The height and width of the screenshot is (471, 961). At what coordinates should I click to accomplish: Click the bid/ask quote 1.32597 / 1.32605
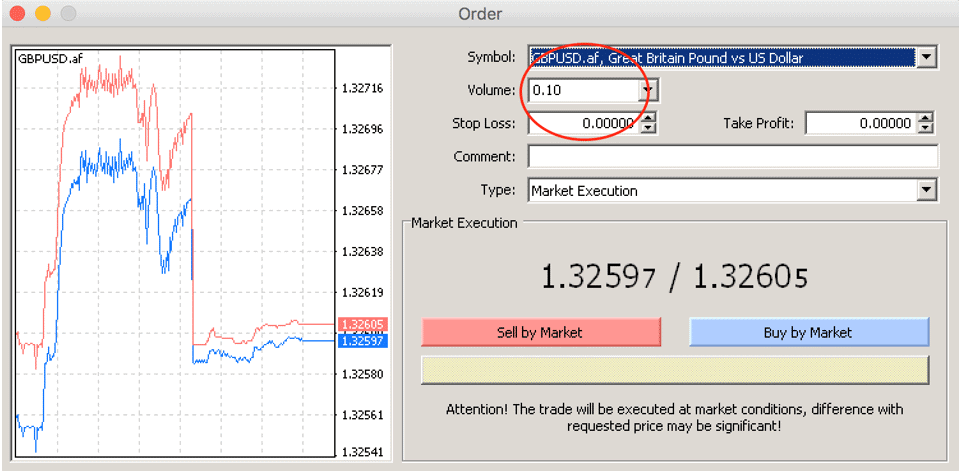[x=675, y=278]
